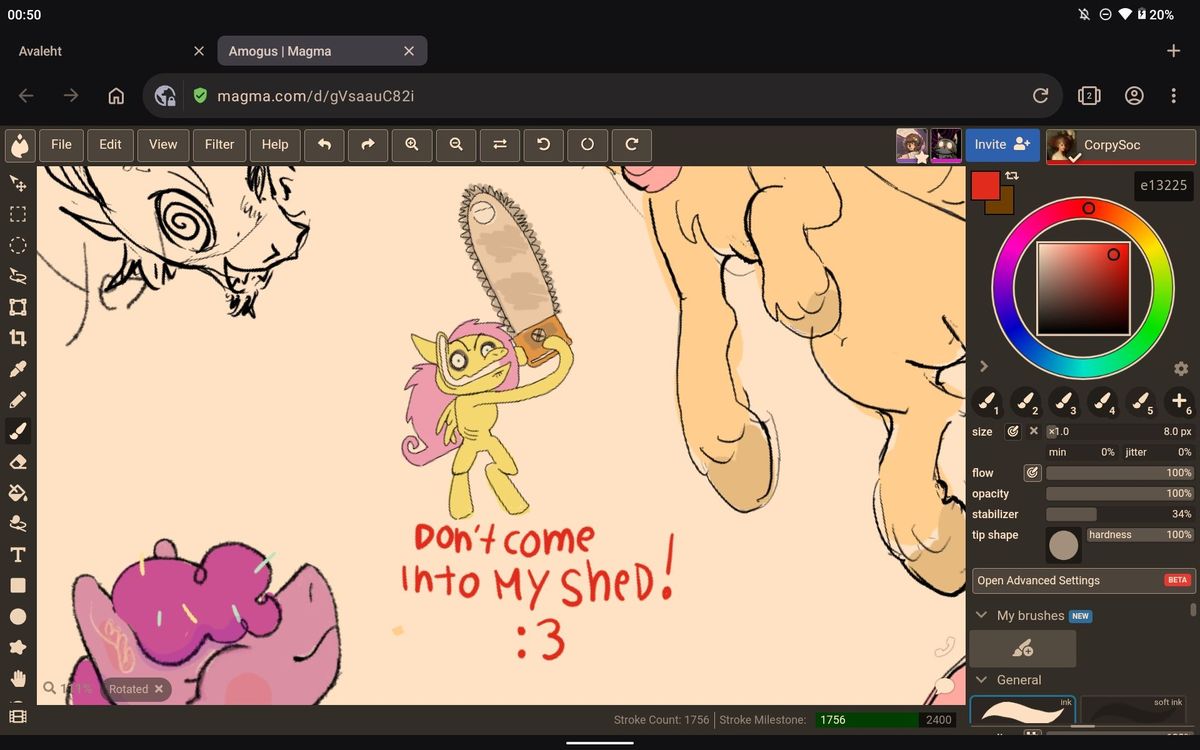The image size is (1200, 750).
Task: Select the Eraser tool
Action: (x=17, y=462)
